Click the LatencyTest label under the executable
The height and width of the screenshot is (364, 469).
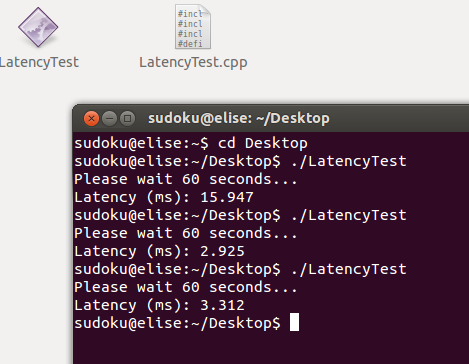tap(39, 62)
